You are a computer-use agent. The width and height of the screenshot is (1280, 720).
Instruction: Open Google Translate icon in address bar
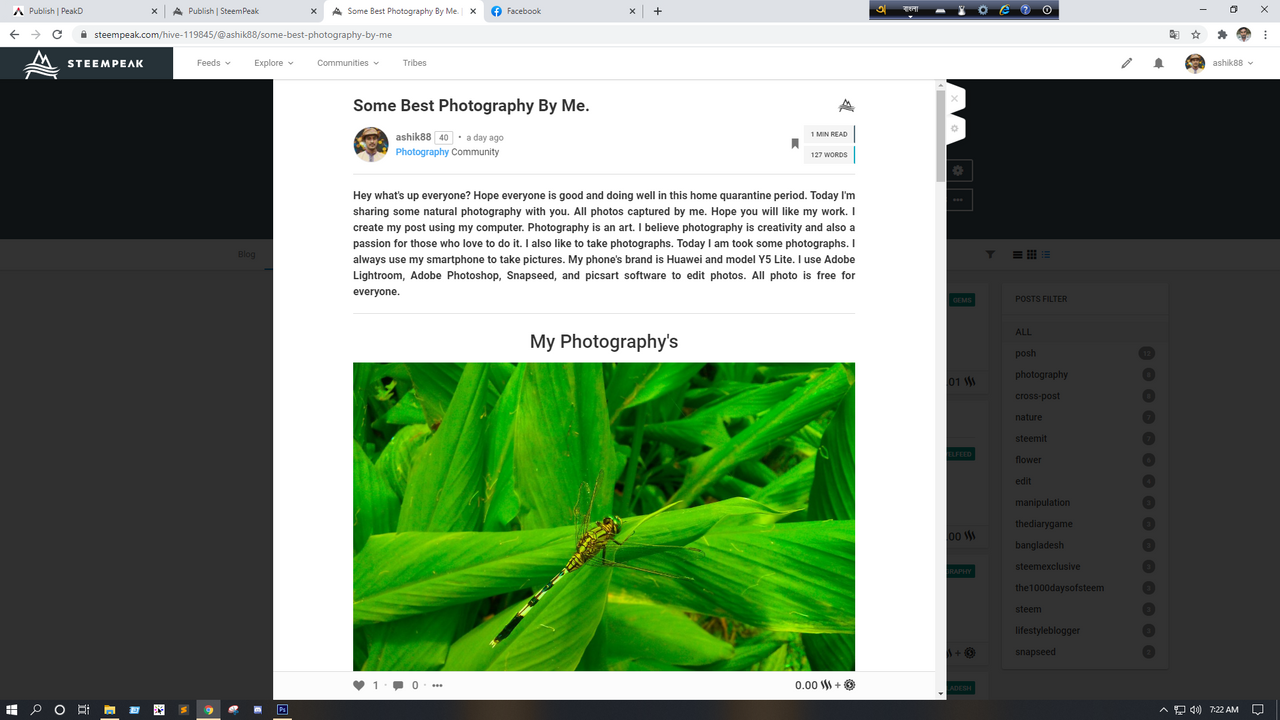click(x=1174, y=34)
